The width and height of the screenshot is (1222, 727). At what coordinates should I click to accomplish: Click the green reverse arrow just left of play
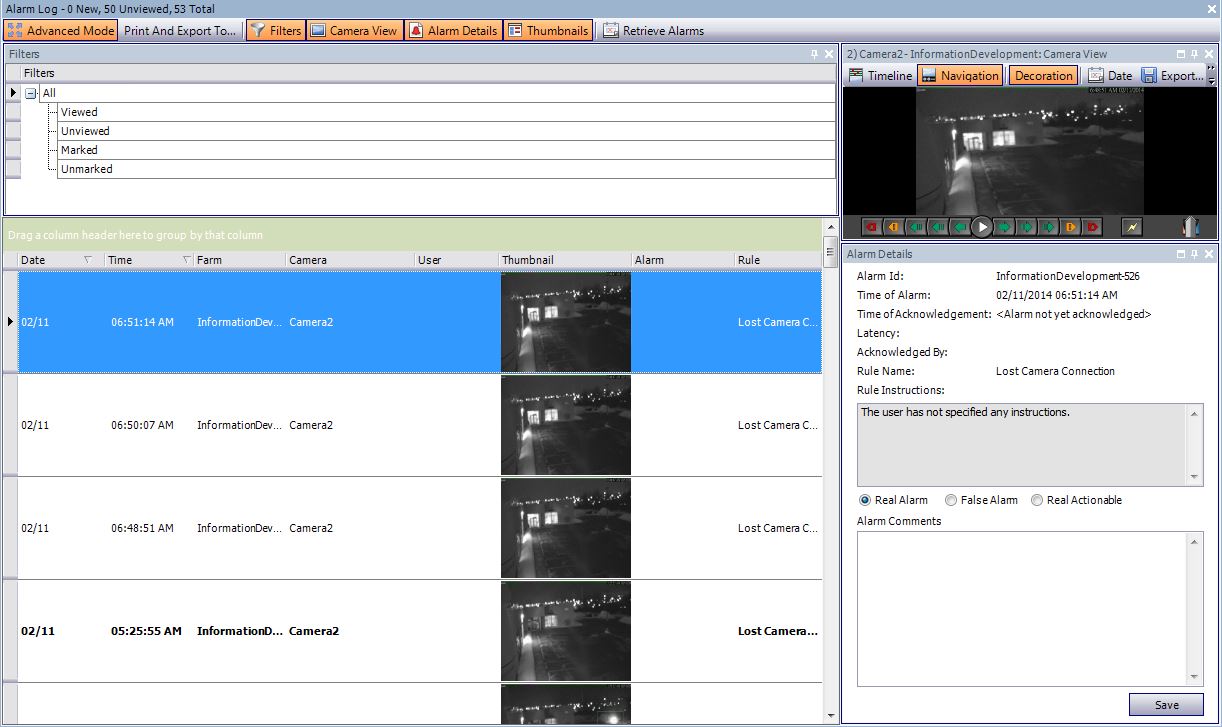click(959, 227)
